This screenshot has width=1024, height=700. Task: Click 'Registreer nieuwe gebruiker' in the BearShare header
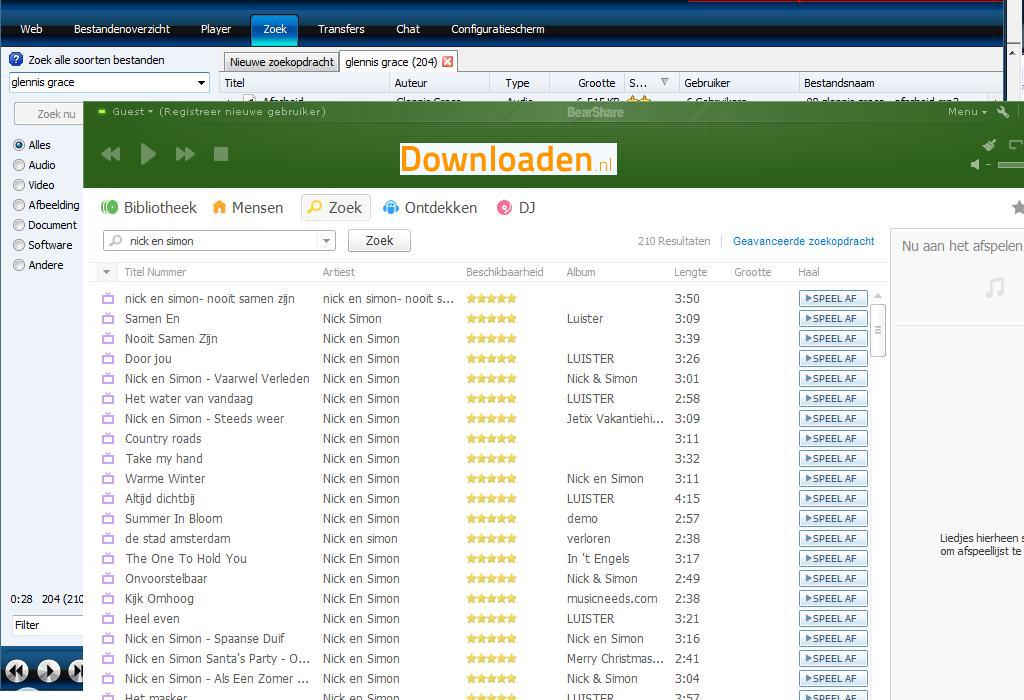[242, 112]
